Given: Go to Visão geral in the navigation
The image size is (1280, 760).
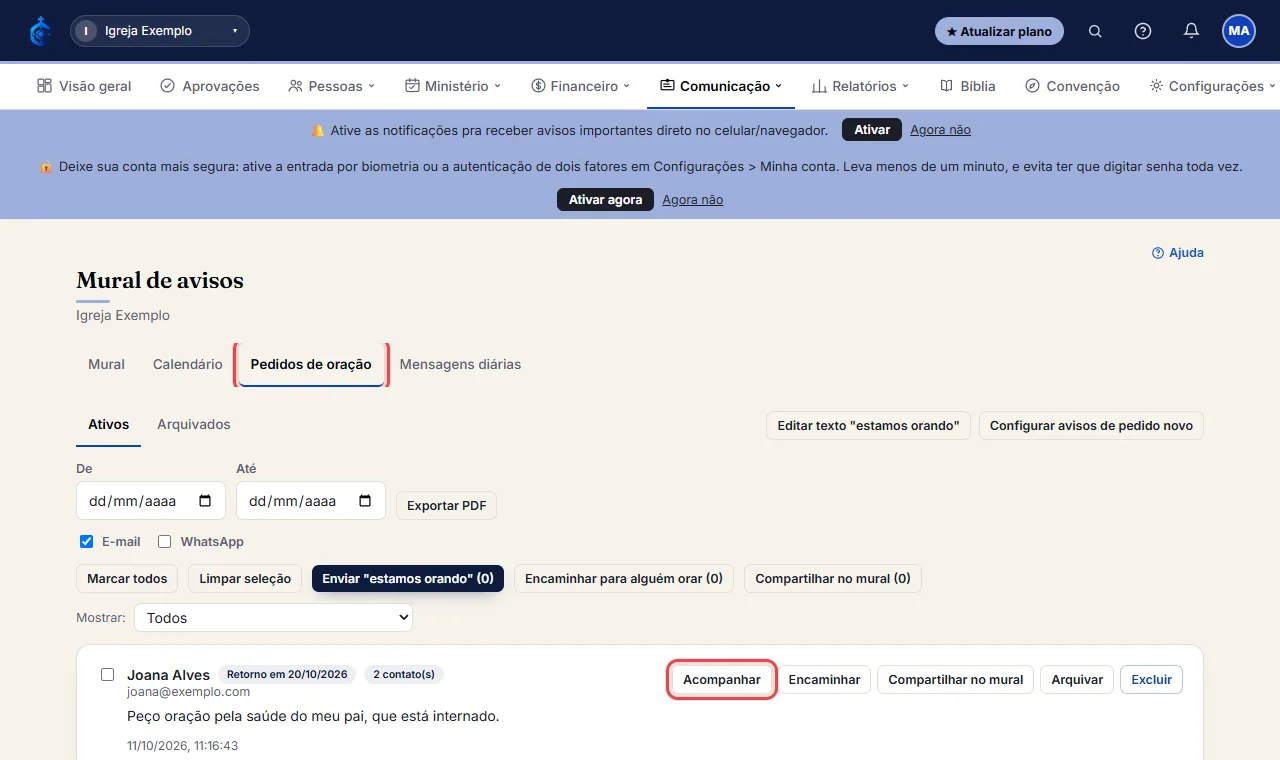Looking at the screenshot, I should [x=84, y=86].
